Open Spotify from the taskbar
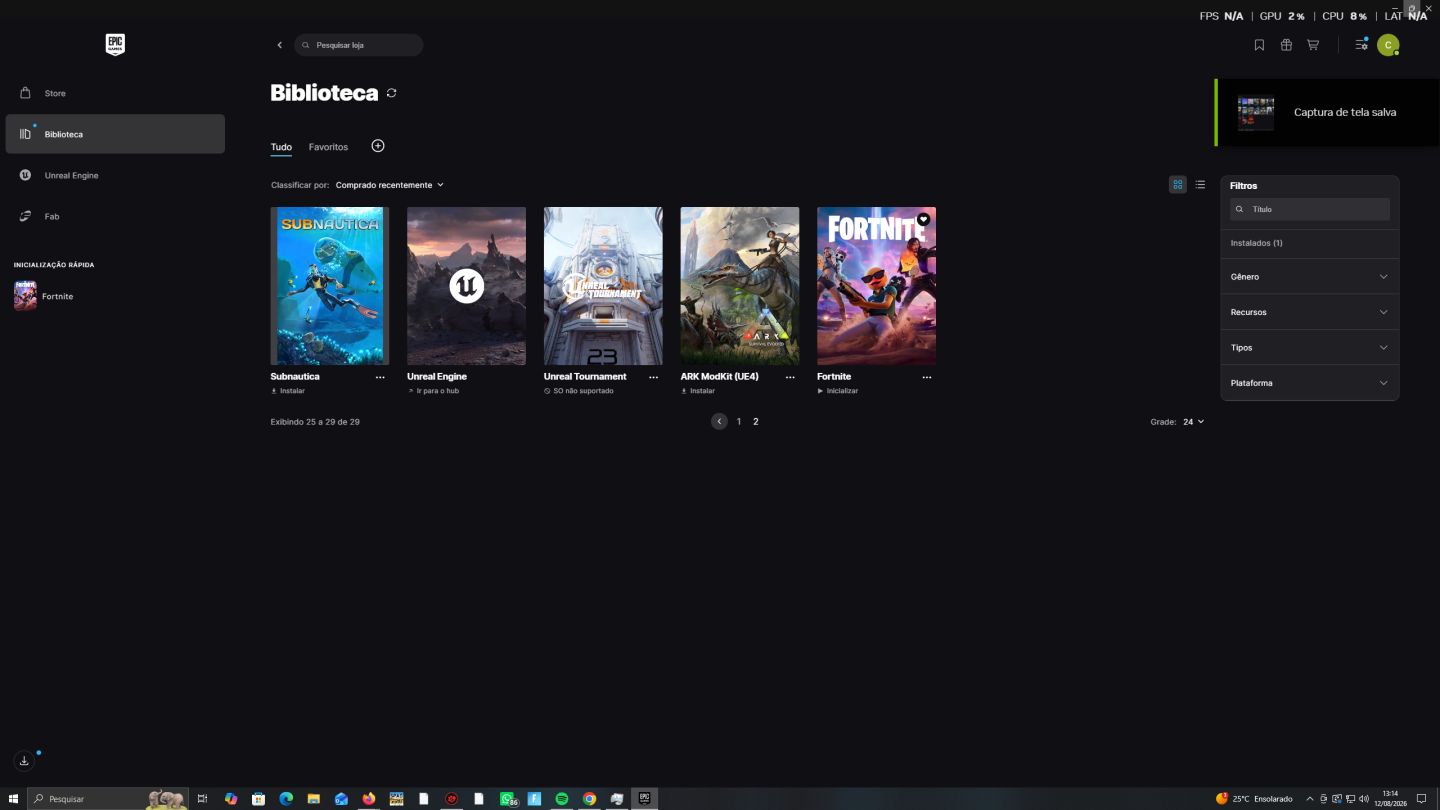Image resolution: width=1440 pixels, height=810 pixels. (562, 799)
